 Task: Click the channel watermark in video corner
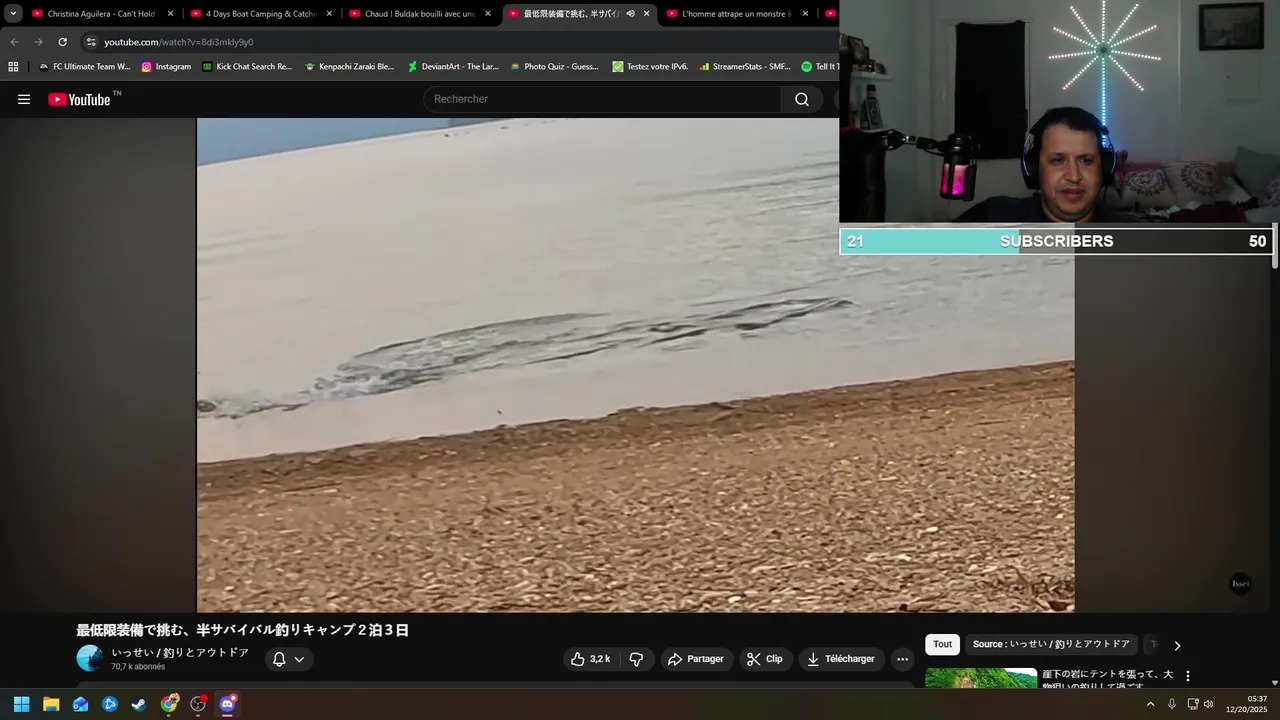(1240, 584)
